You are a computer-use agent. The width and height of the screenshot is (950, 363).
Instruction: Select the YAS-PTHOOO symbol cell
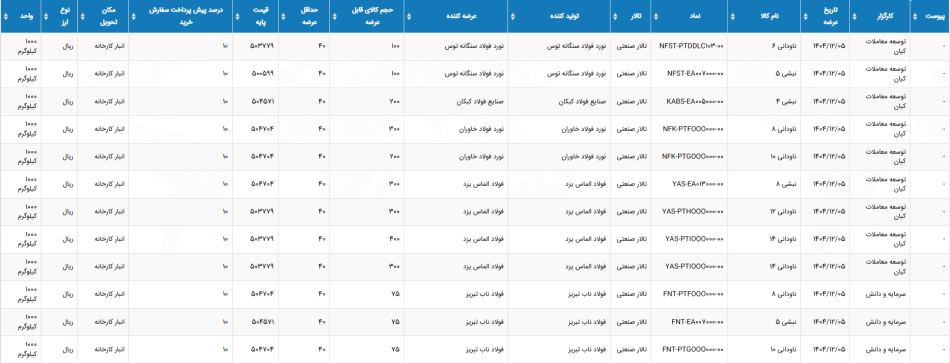click(694, 212)
